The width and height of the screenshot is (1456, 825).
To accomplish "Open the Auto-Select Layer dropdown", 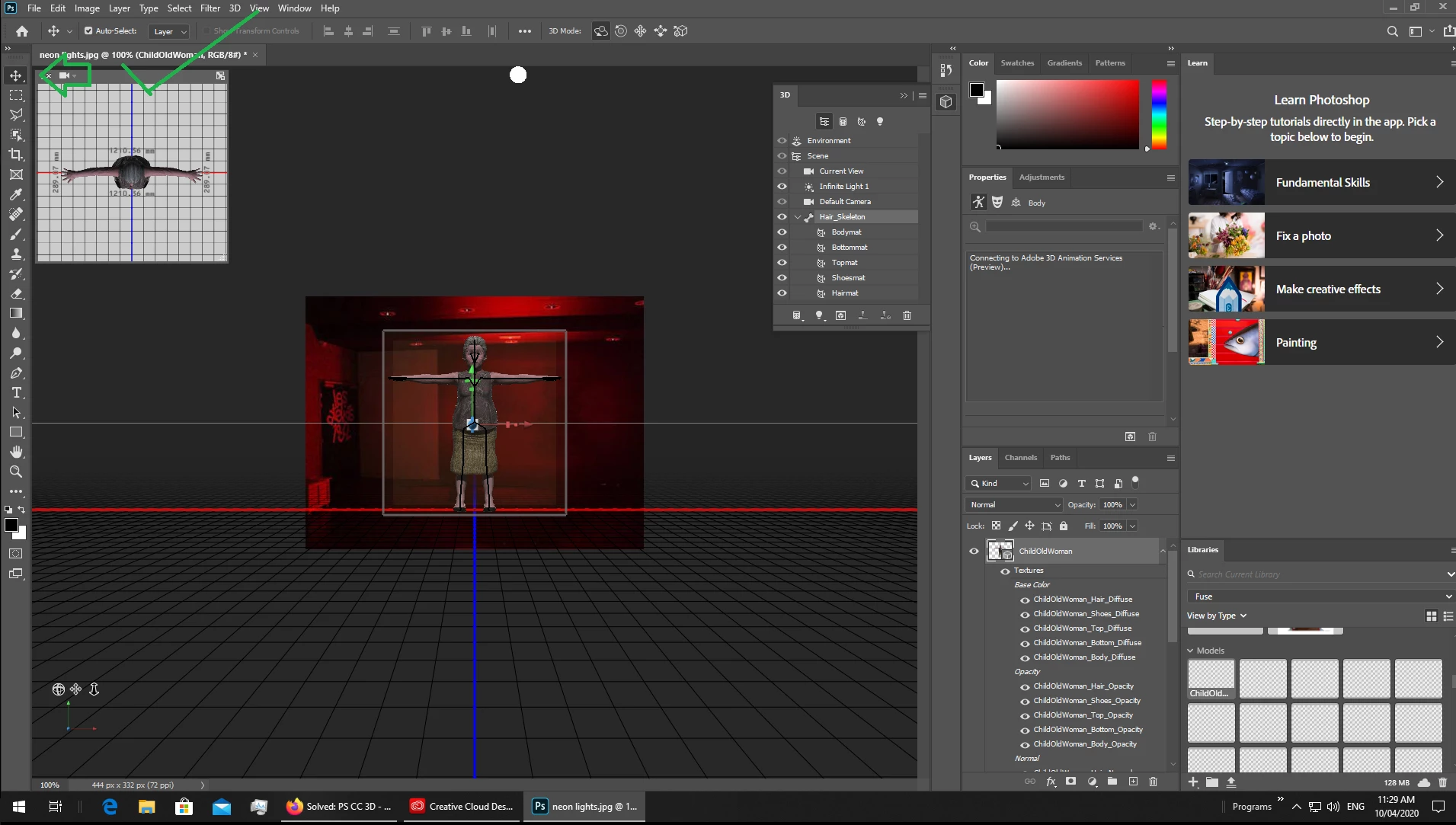I will [169, 31].
